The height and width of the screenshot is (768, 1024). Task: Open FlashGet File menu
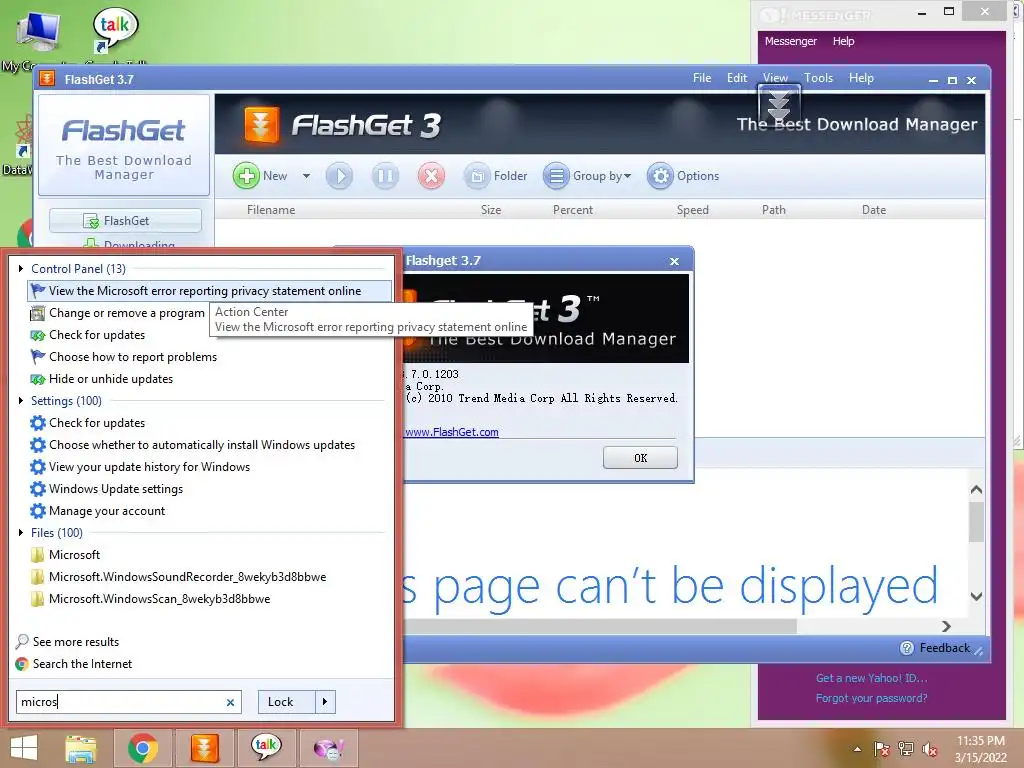[702, 78]
